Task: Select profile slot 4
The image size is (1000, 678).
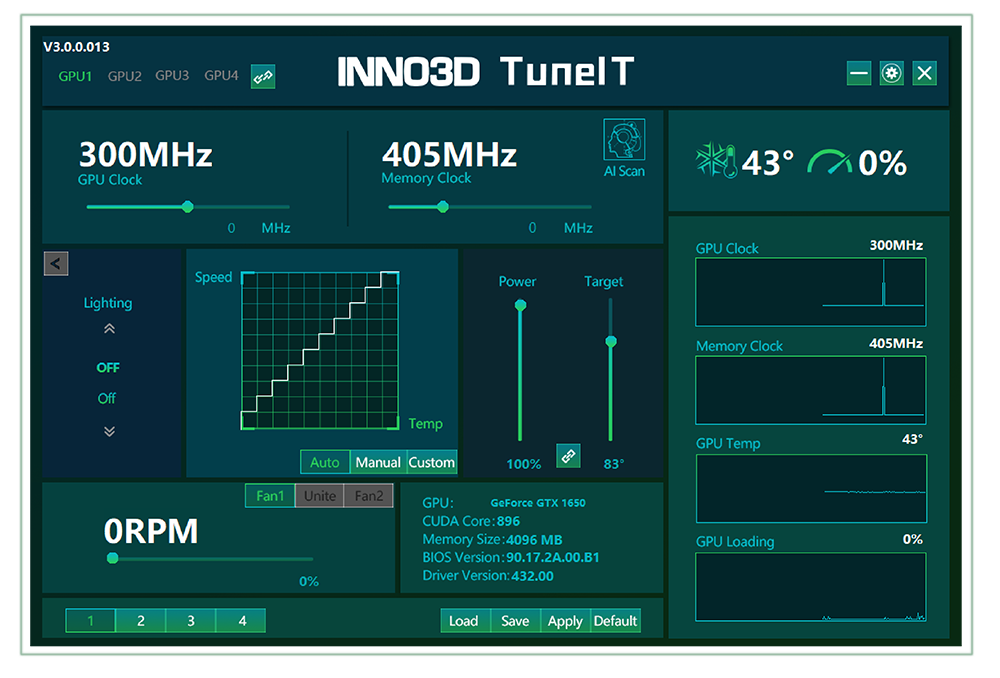Action: pos(242,621)
